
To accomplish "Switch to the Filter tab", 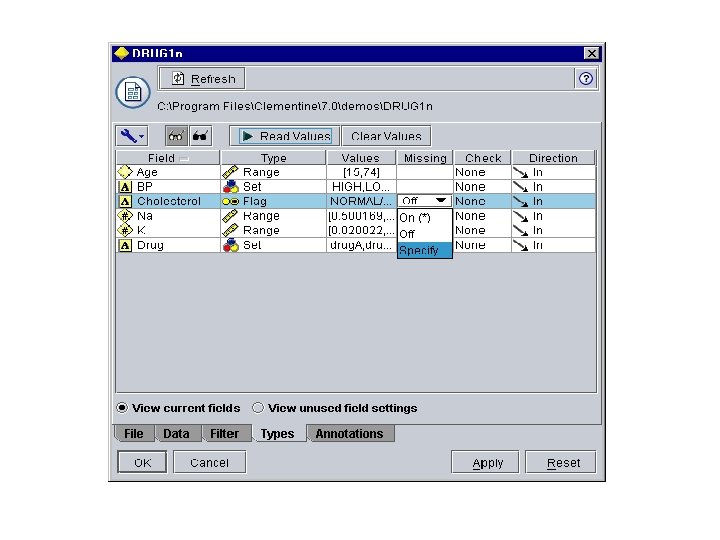I will (x=224, y=433).
